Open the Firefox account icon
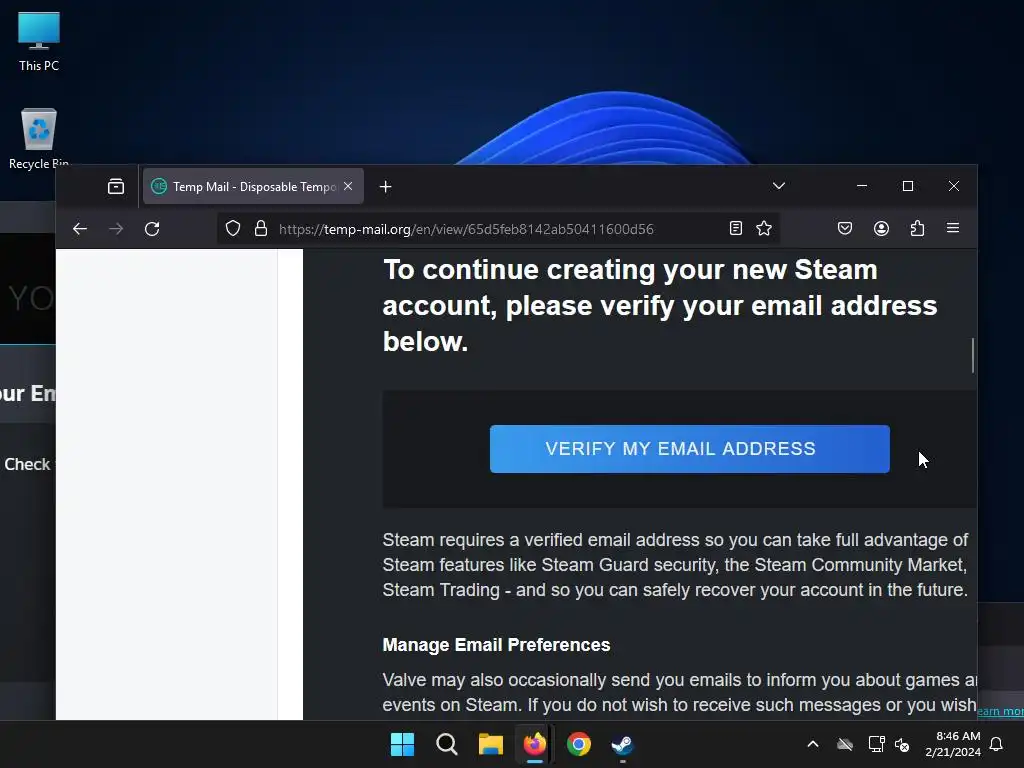The width and height of the screenshot is (1024, 768). (882, 228)
